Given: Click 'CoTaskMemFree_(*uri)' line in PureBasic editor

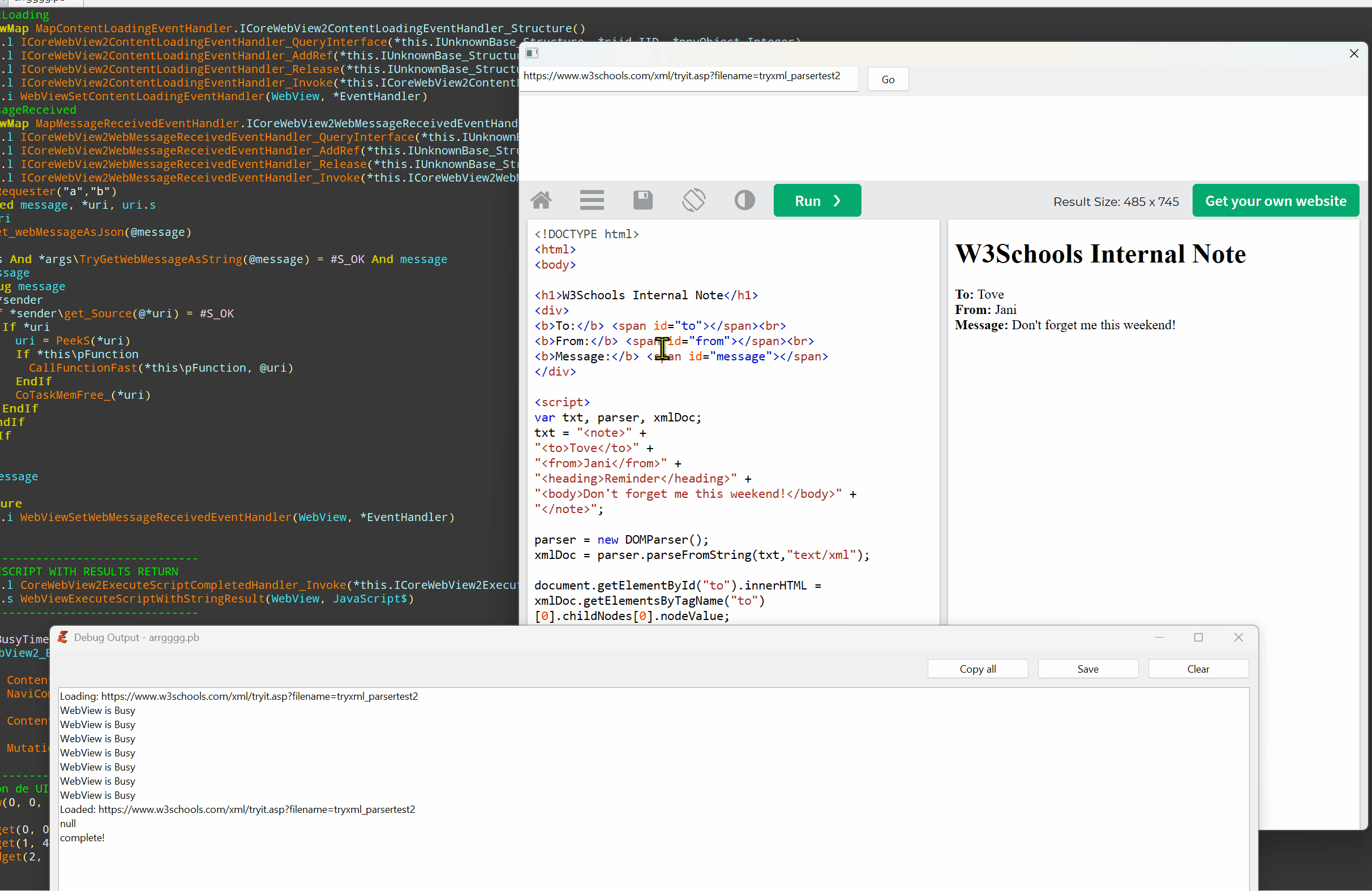Looking at the screenshot, I should [83, 395].
